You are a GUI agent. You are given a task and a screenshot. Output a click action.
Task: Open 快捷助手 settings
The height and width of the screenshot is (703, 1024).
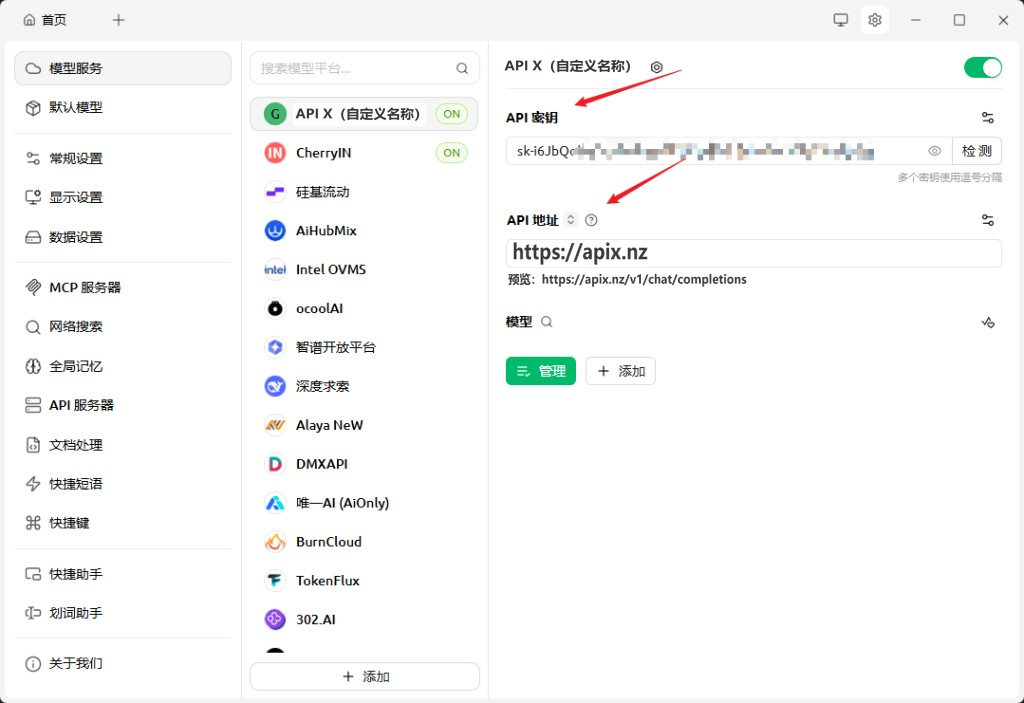[x=123, y=574]
